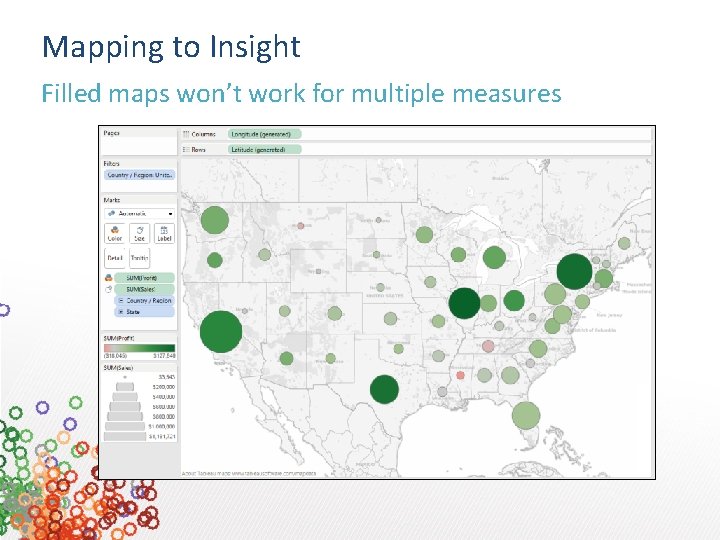Click the SUM(Profit) legend header

(119, 338)
